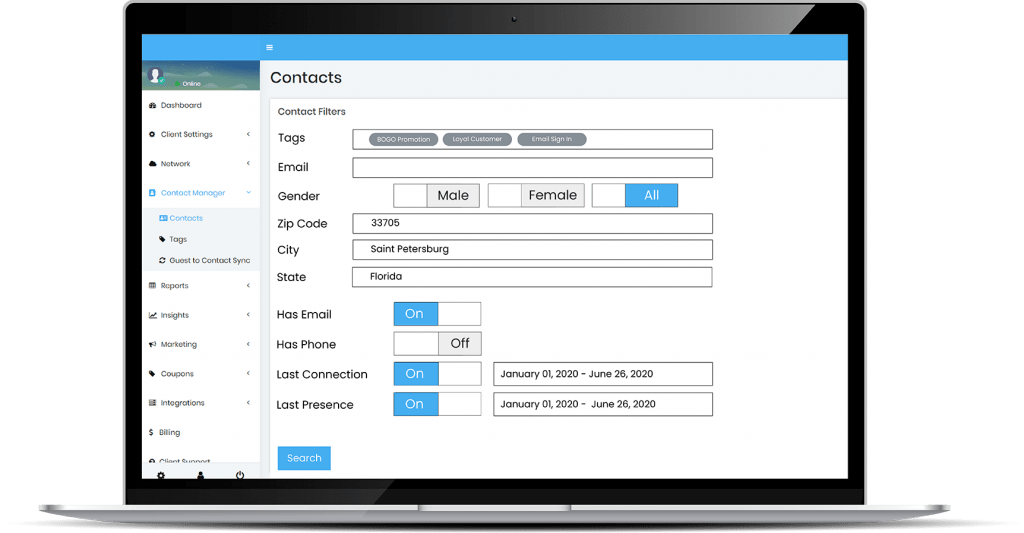Open Tags under Contact Manager
1024x533 pixels.
(177, 239)
